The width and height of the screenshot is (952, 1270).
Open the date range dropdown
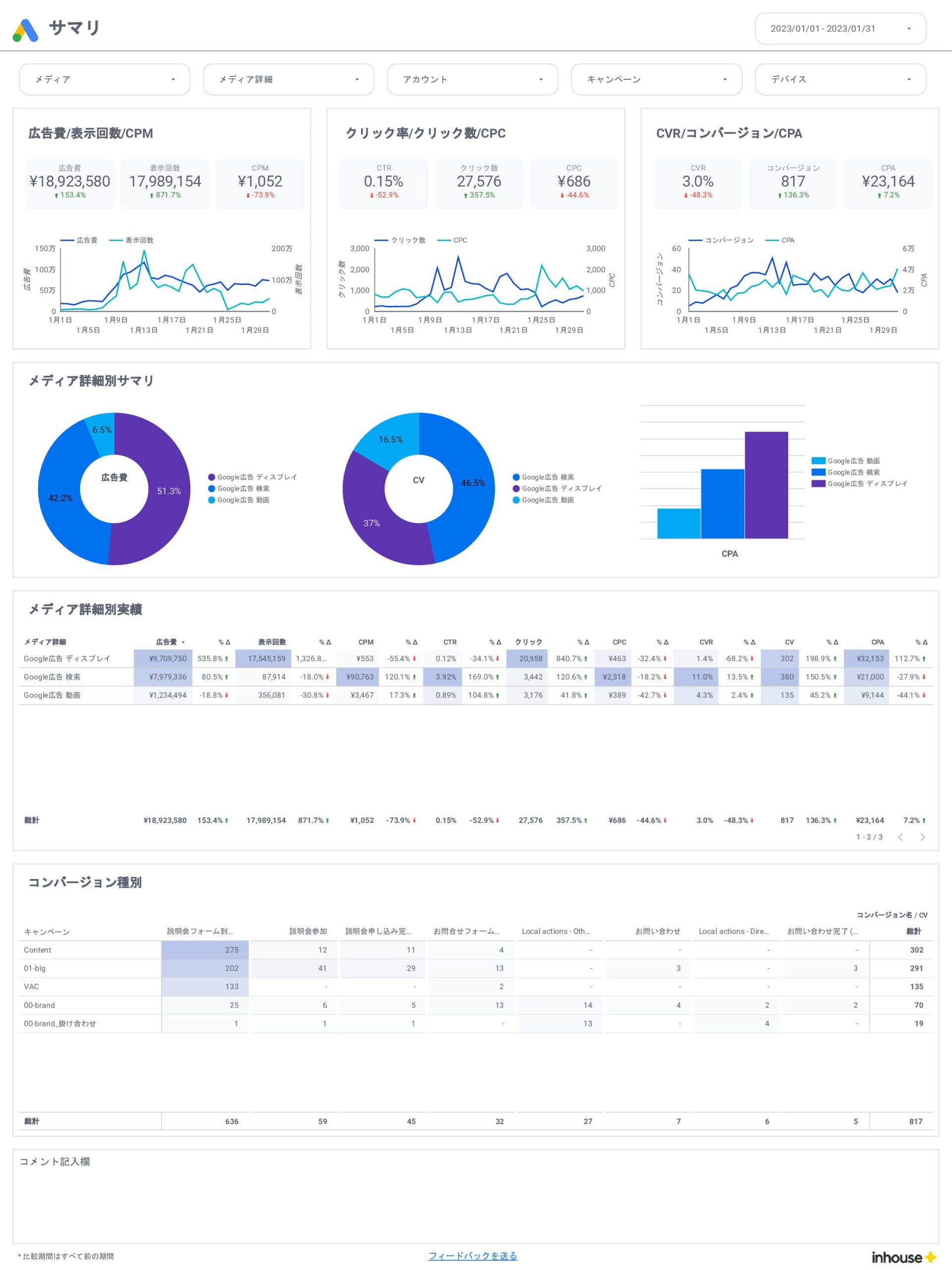click(x=840, y=29)
